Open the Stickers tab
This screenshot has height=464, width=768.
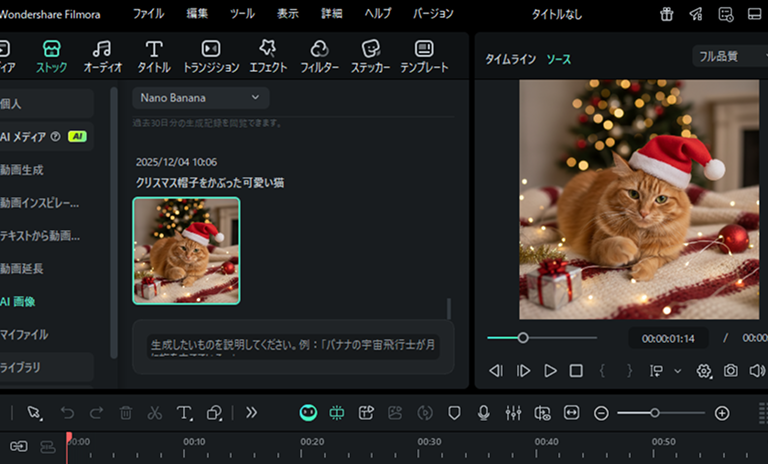(x=370, y=56)
